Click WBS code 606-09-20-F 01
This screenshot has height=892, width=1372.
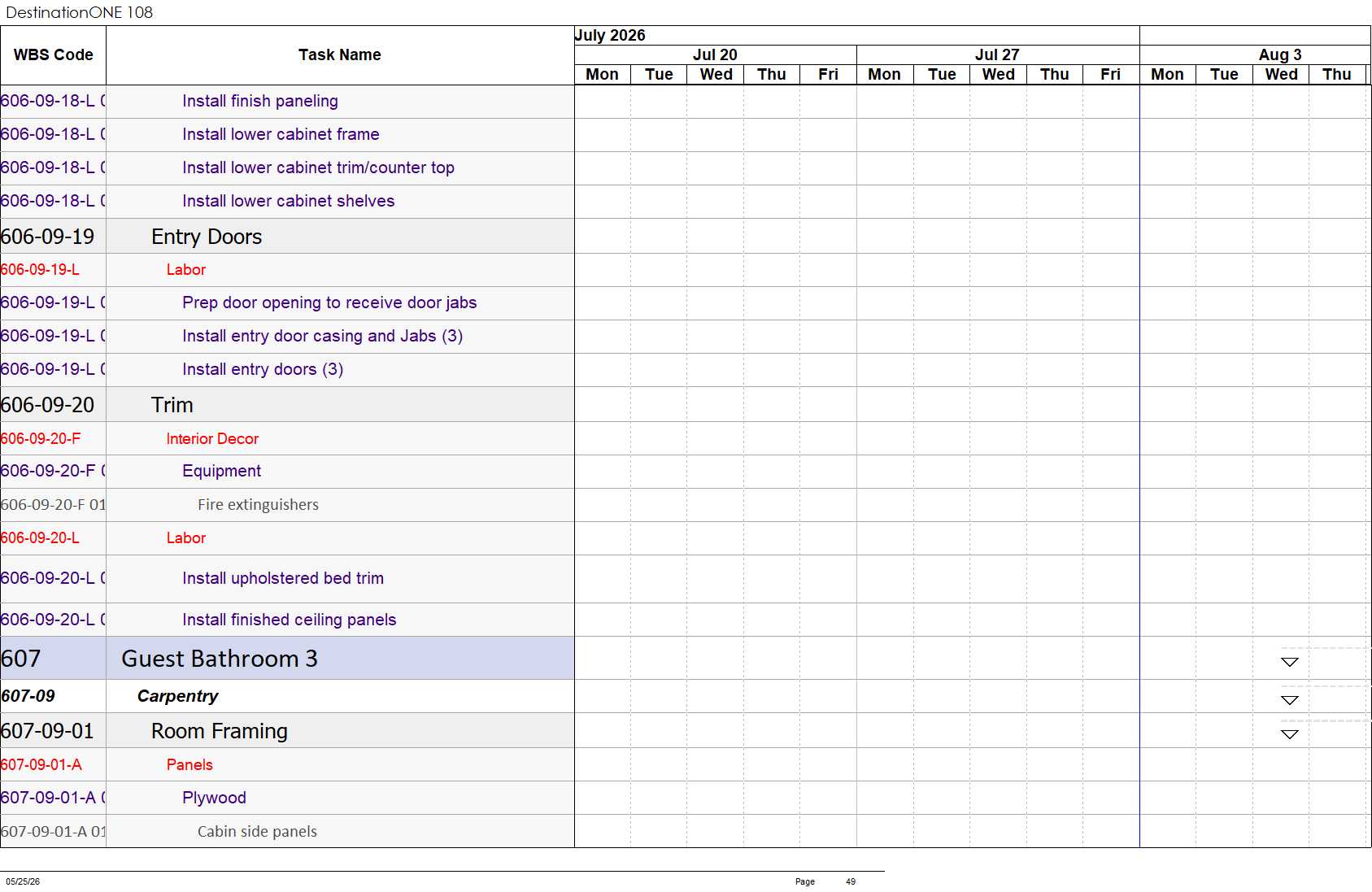click(54, 505)
